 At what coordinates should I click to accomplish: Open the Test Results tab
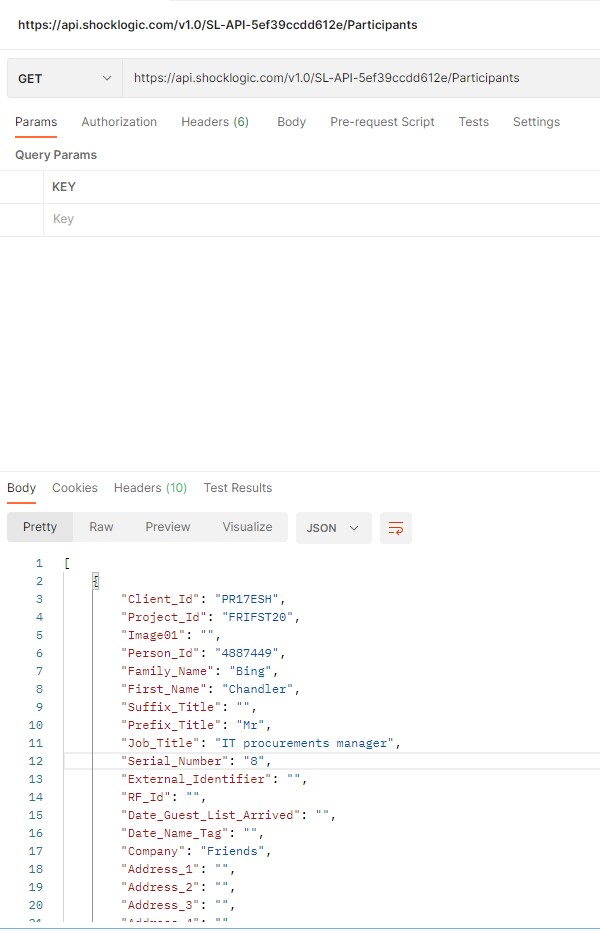coord(237,488)
